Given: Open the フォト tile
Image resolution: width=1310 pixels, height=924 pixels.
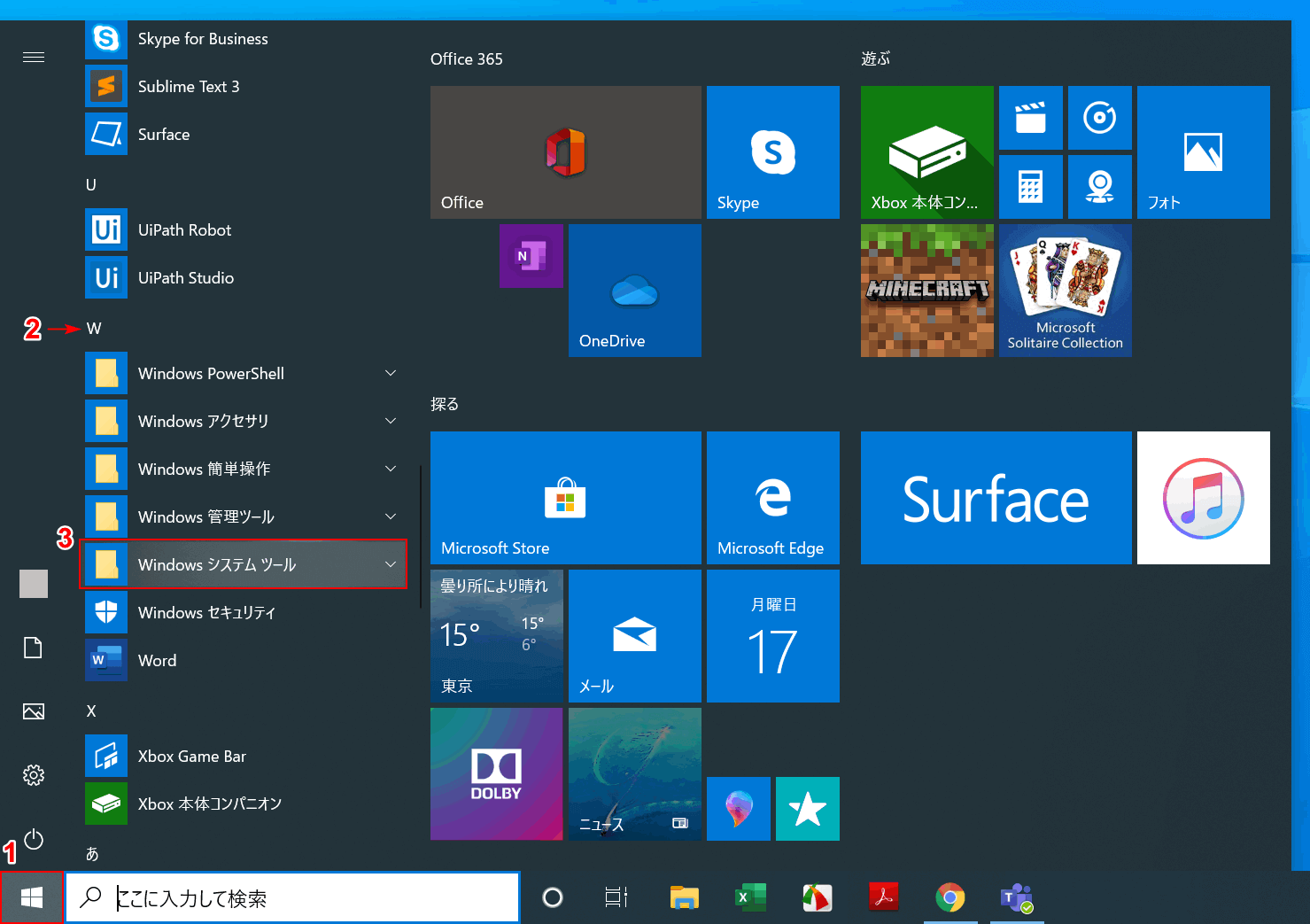Looking at the screenshot, I should (1203, 152).
